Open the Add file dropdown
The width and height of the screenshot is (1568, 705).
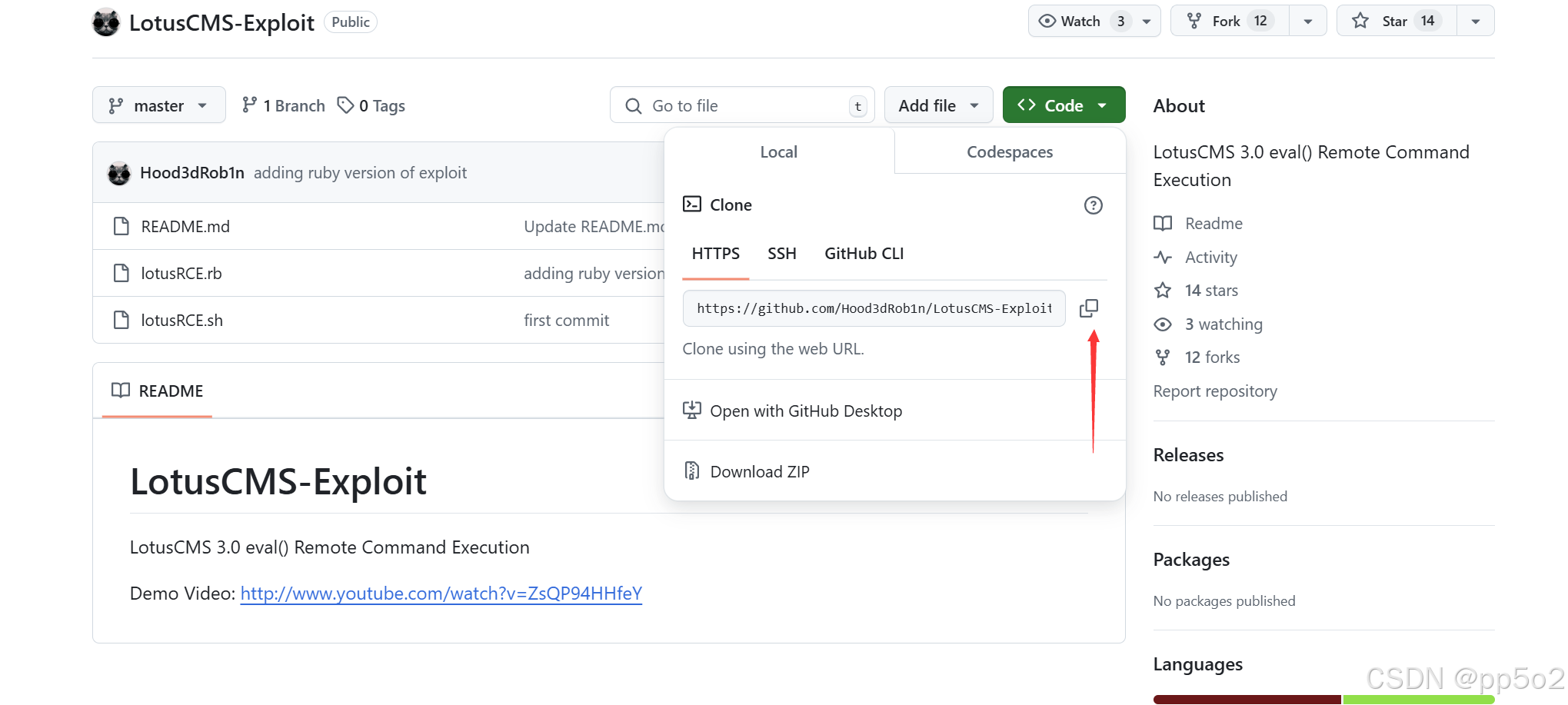[938, 105]
